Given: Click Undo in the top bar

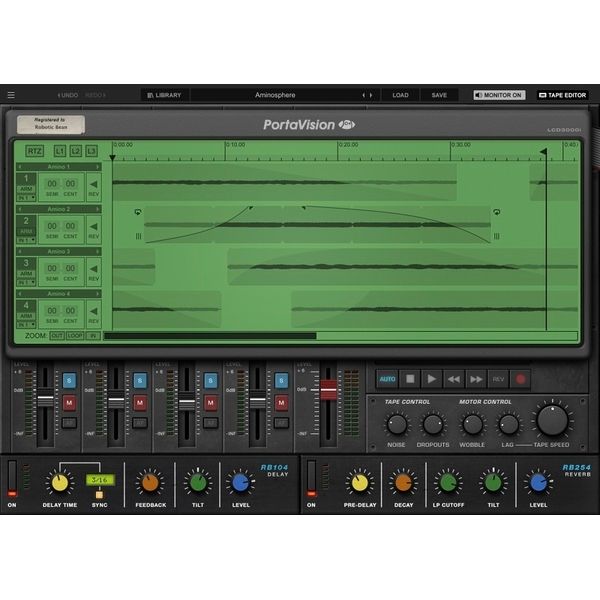Looking at the screenshot, I should coord(68,95).
